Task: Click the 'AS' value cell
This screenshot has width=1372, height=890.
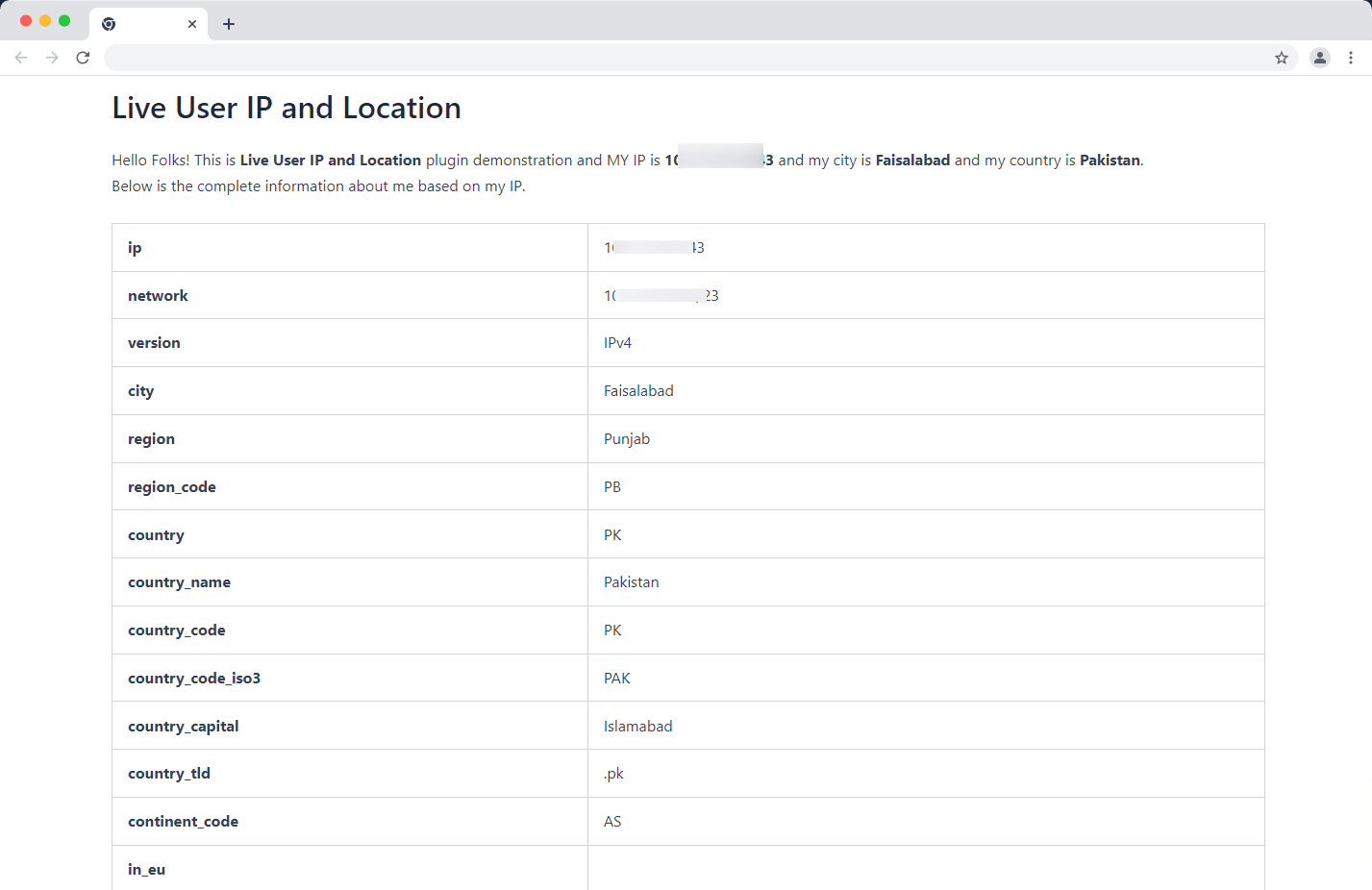Action: point(926,822)
